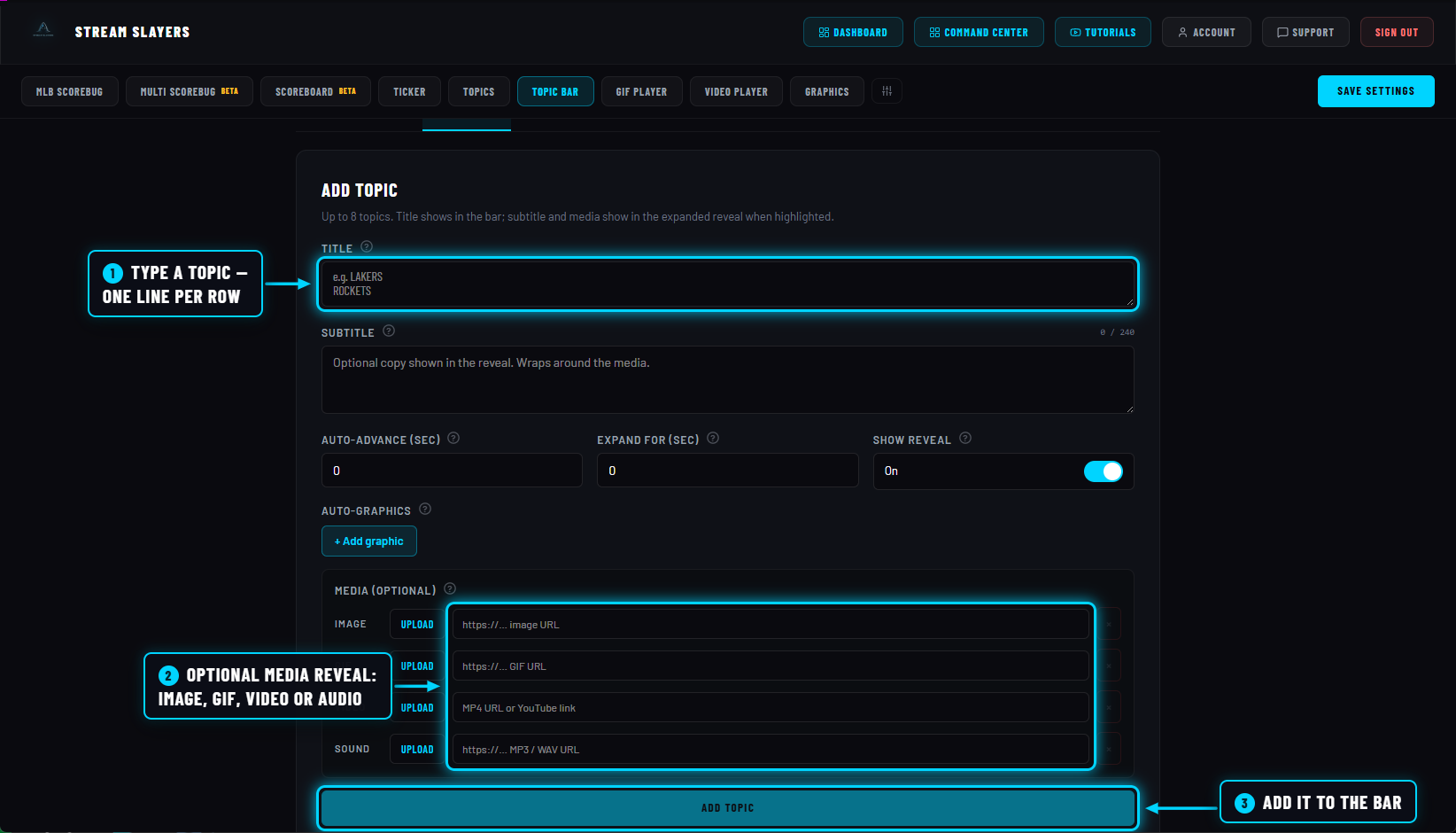Viewport: 1456px width, 833px height.
Task: Switch to the Video Player tab
Action: [x=736, y=91]
